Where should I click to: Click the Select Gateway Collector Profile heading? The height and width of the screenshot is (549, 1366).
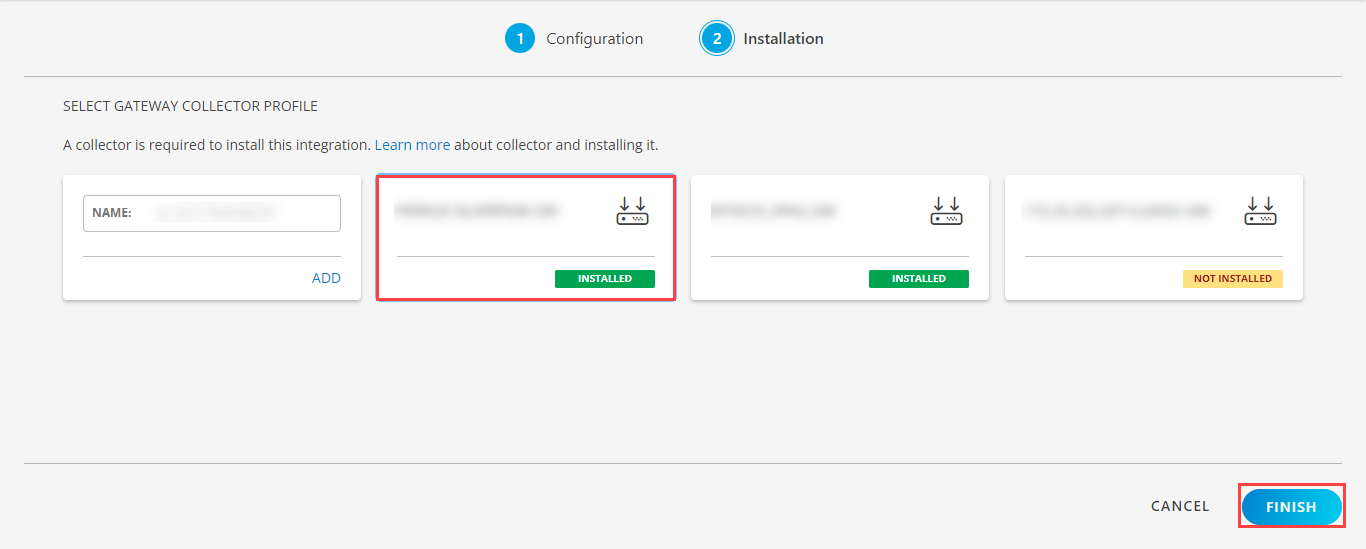190,106
